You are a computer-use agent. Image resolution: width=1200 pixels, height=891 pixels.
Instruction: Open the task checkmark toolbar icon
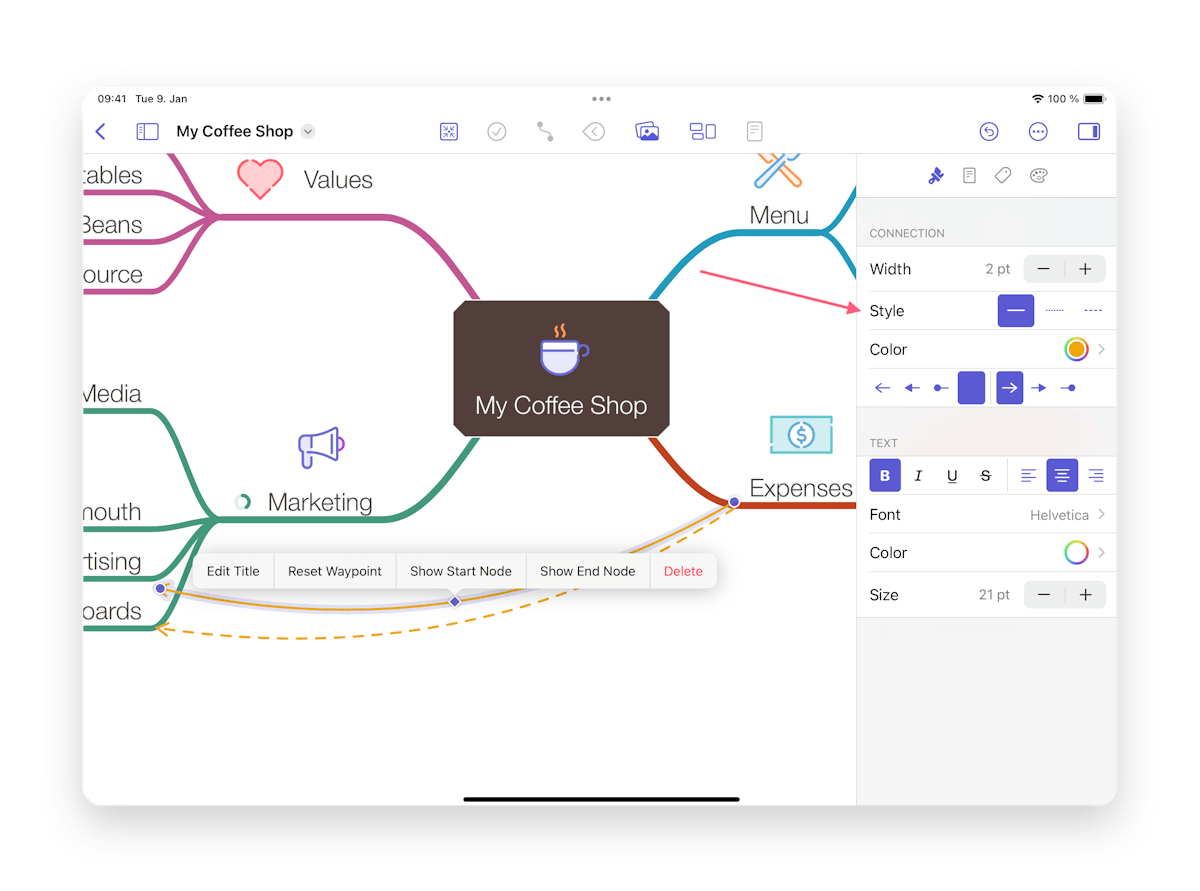[x=496, y=131]
